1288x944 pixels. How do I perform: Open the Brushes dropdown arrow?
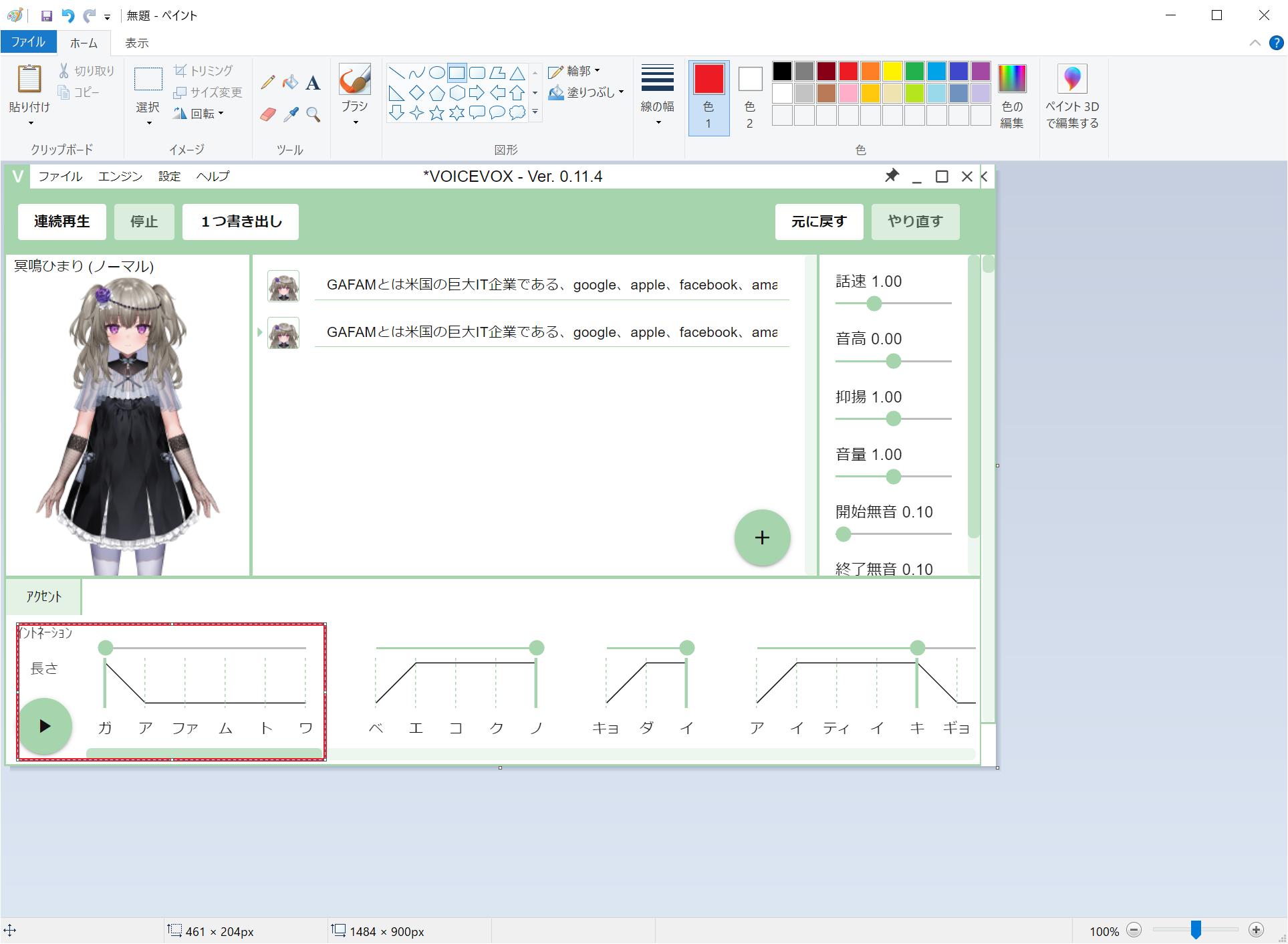coord(356,122)
